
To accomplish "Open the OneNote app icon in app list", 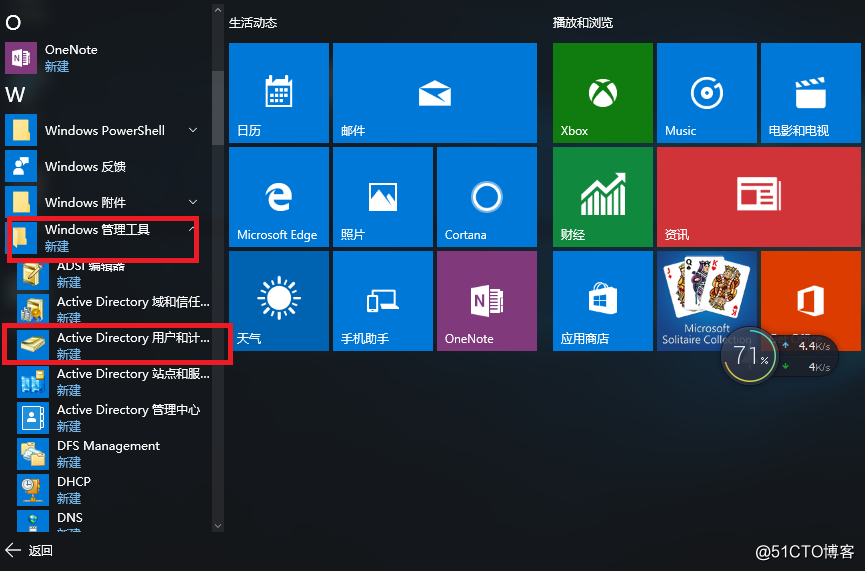I will click(21, 57).
